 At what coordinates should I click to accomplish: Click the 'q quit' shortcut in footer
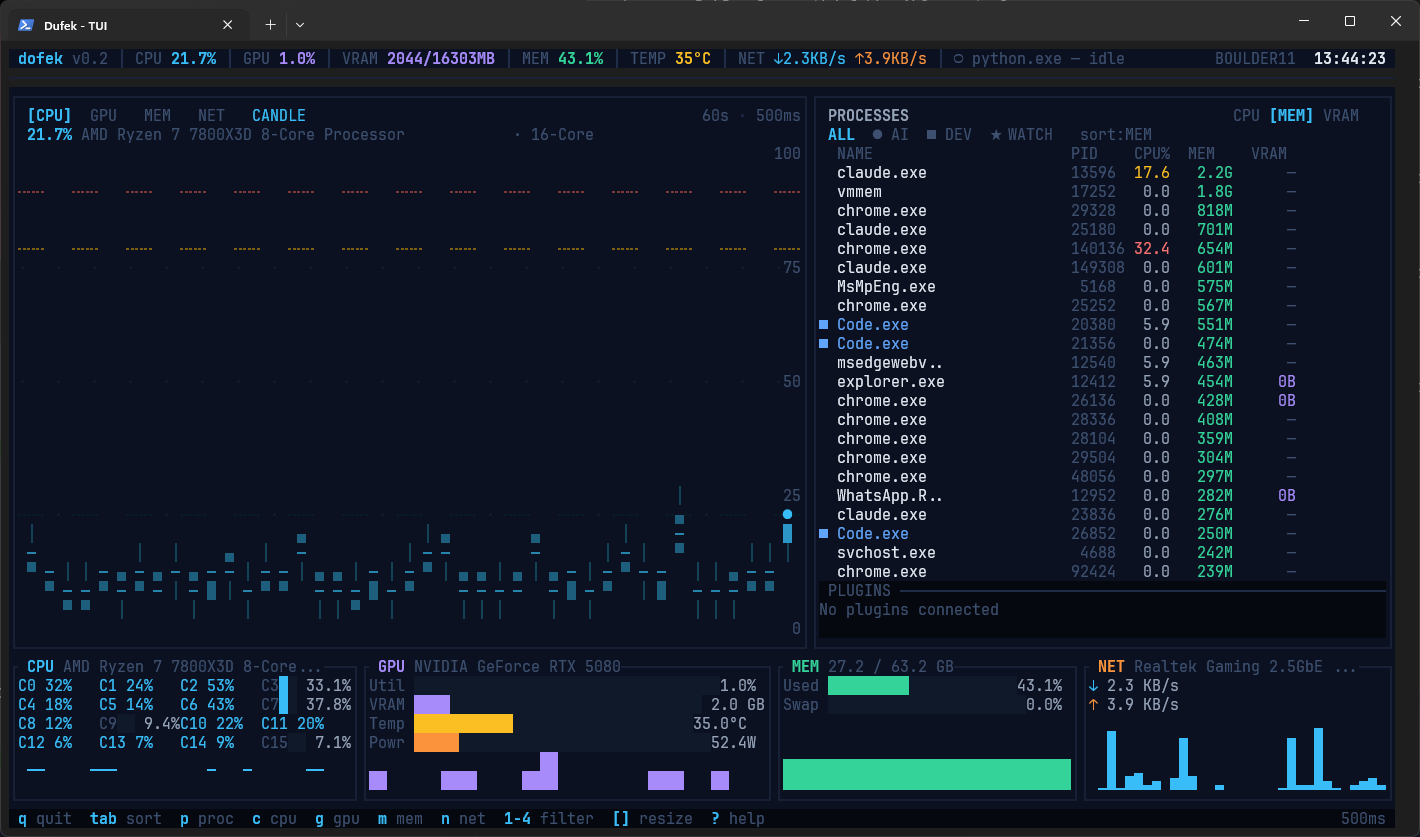pyautogui.click(x=45, y=819)
